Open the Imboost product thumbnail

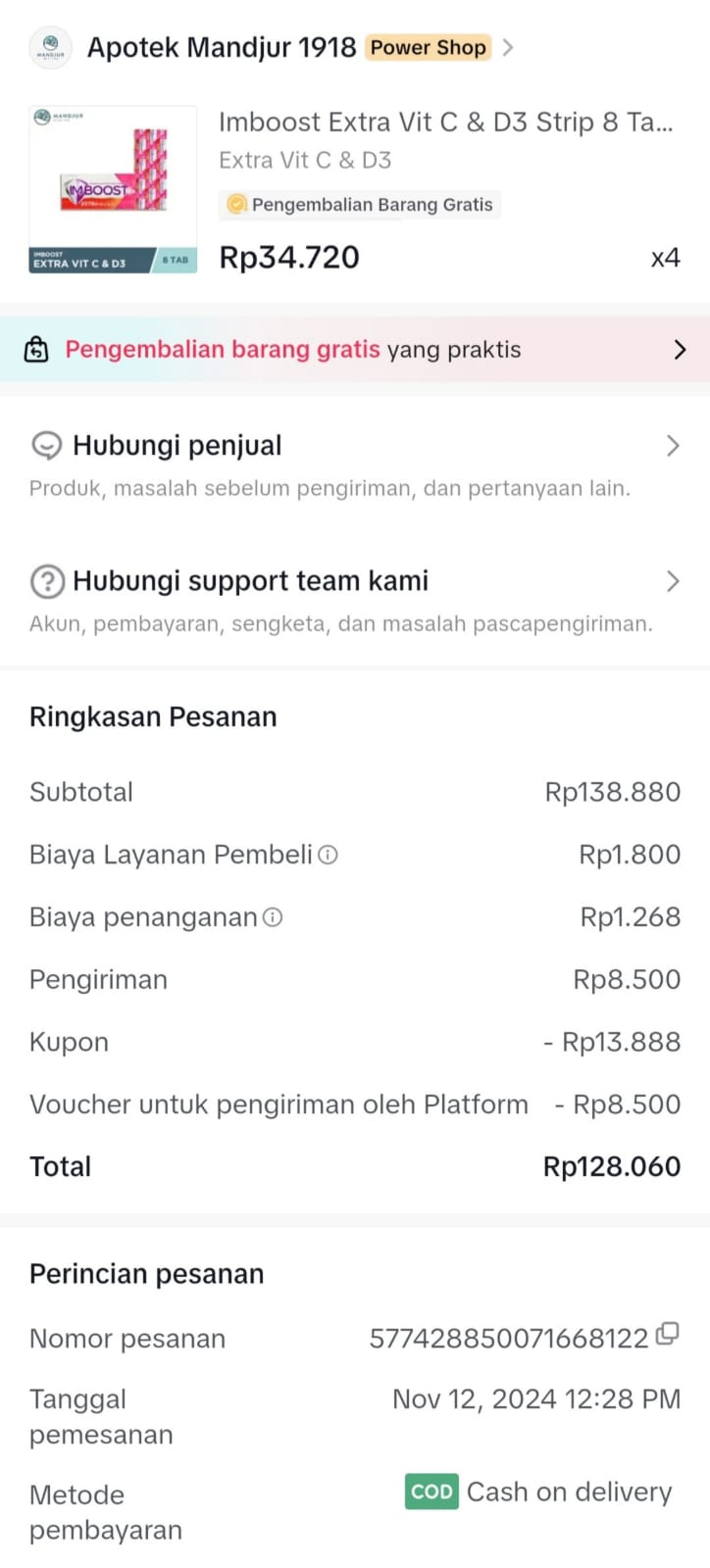tap(113, 189)
